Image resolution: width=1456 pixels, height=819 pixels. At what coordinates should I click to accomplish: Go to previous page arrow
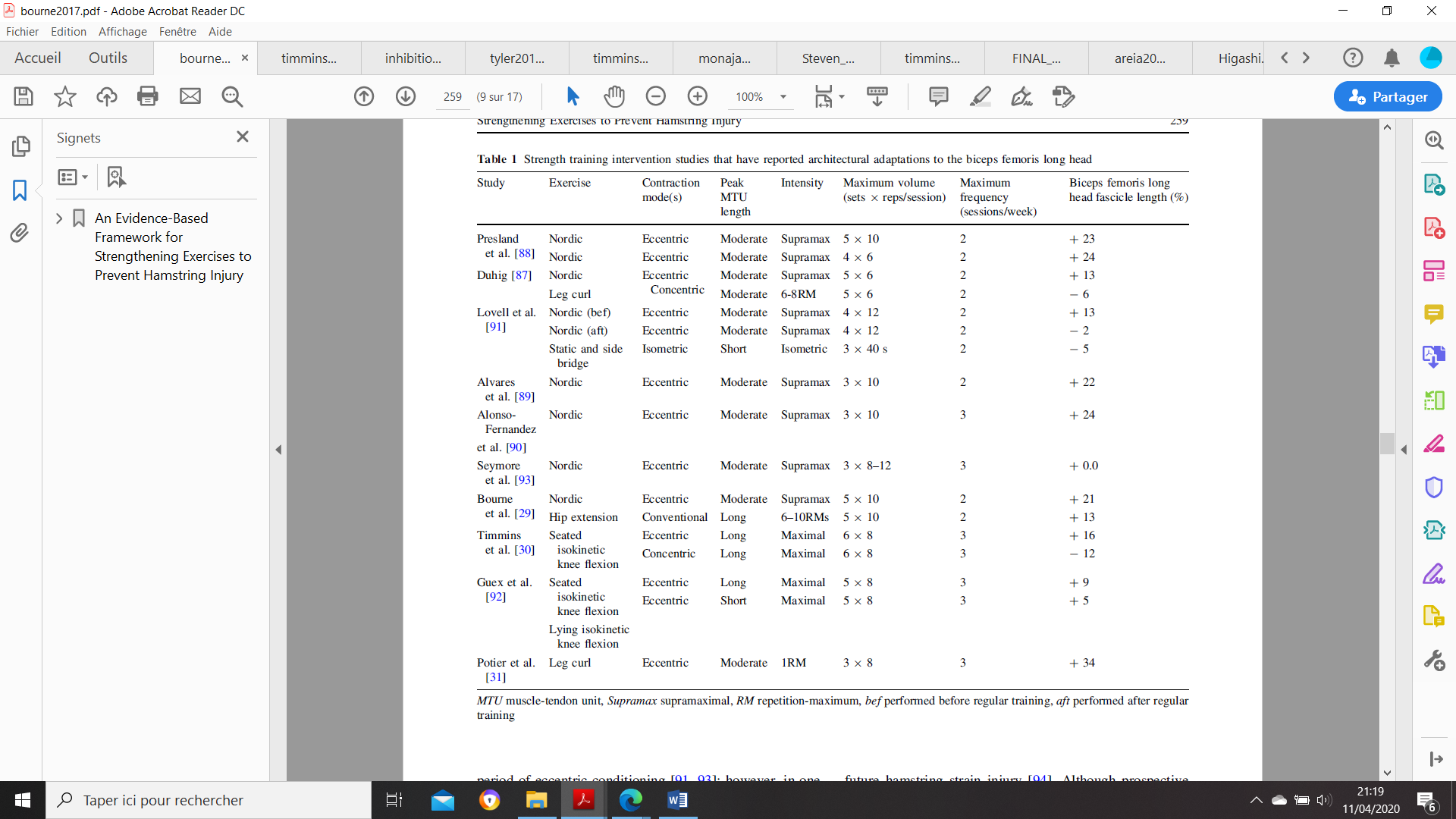(364, 96)
